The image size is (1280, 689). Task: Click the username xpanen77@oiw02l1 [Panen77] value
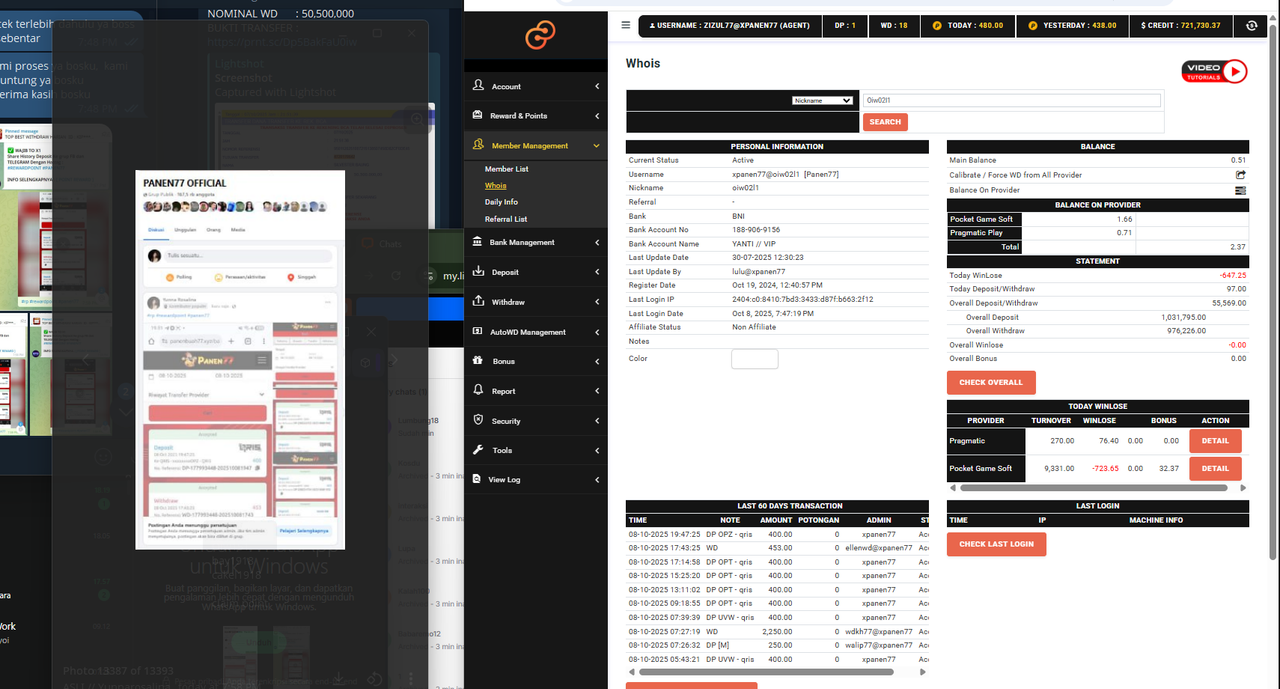(785, 174)
